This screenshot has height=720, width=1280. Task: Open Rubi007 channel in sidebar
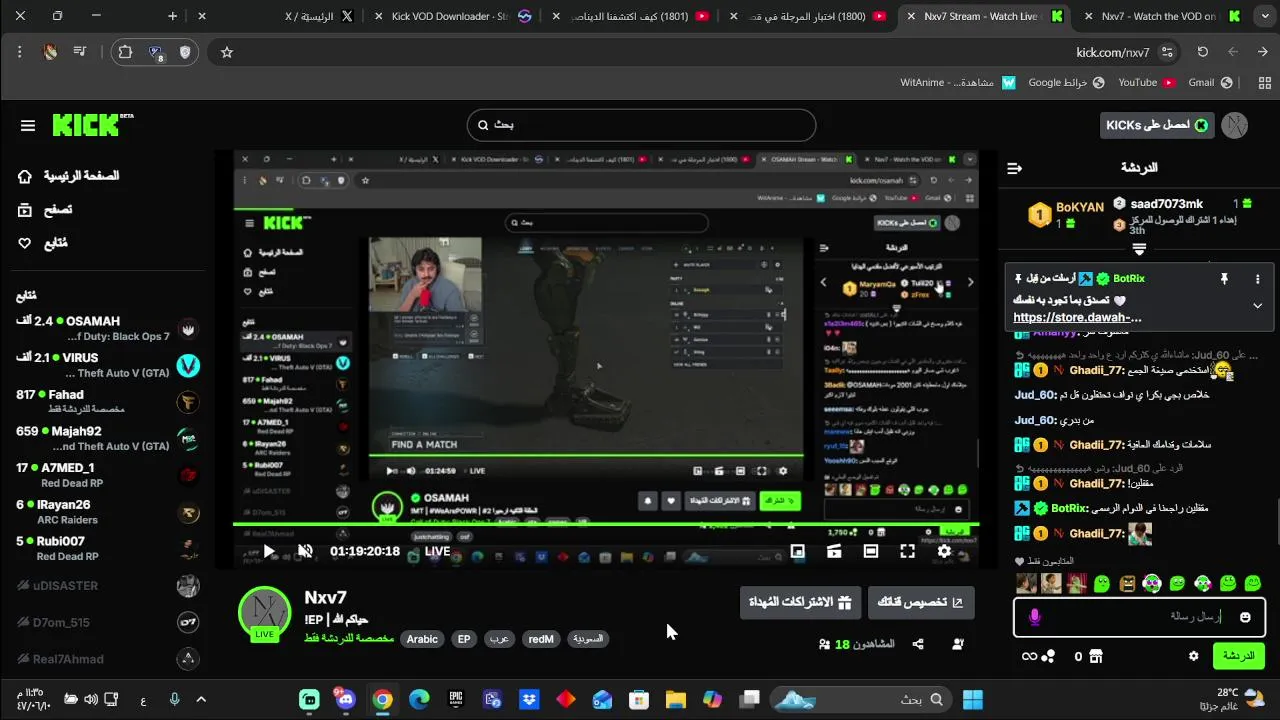coord(107,549)
